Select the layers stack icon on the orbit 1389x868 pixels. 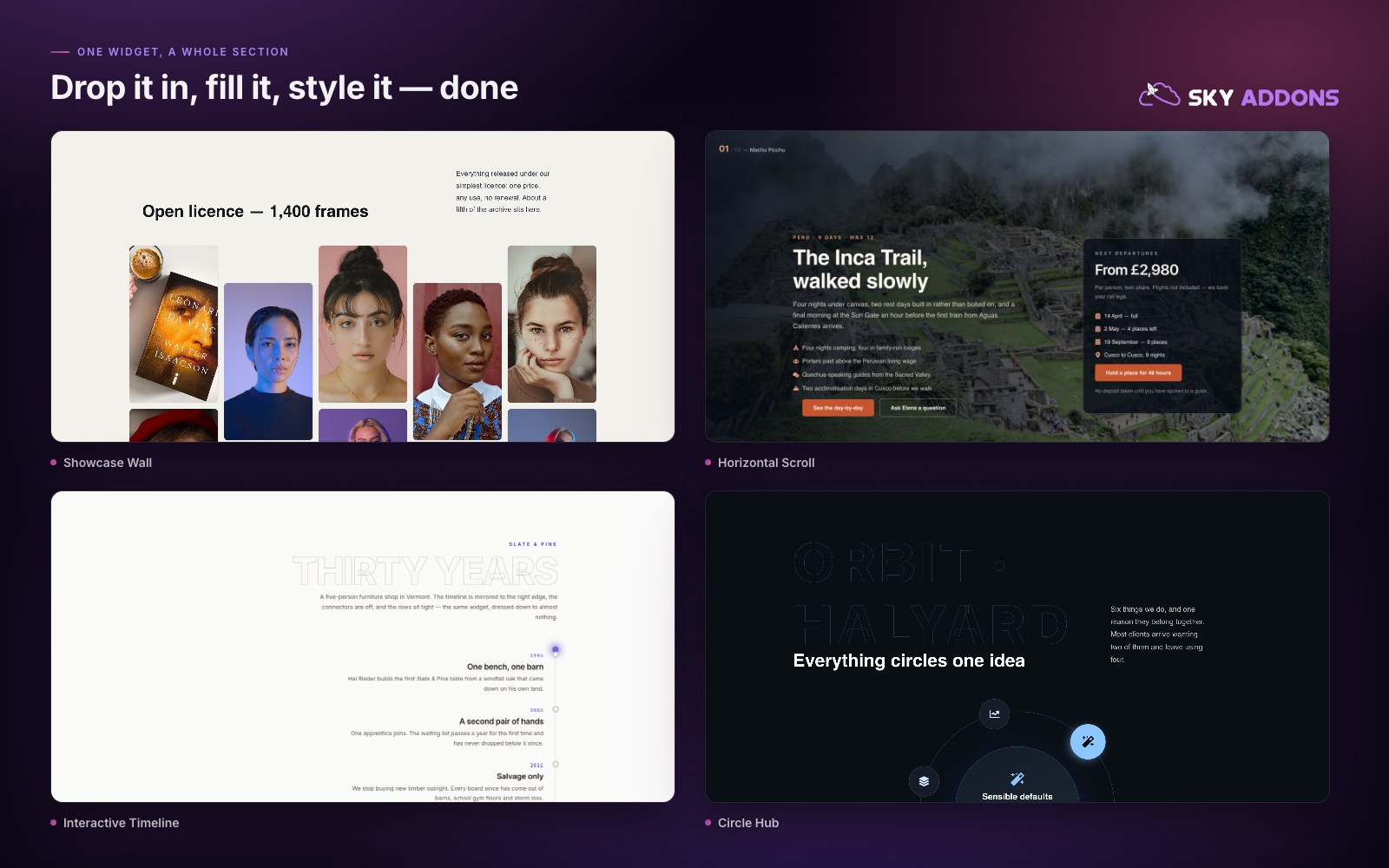click(x=924, y=781)
